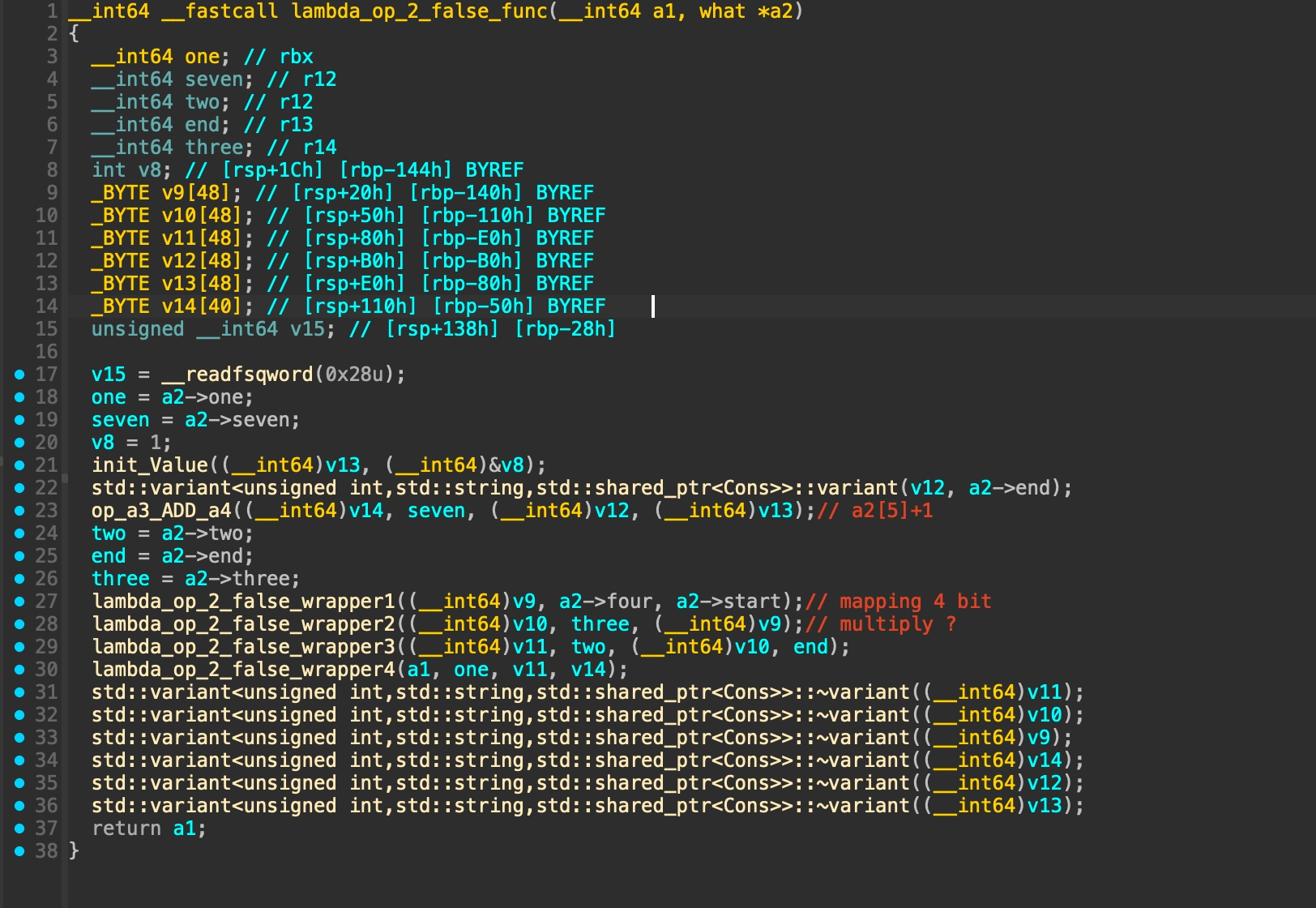The width and height of the screenshot is (1316, 908).
Task: Click the blue dot beside line 30
Action: (19, 670)
